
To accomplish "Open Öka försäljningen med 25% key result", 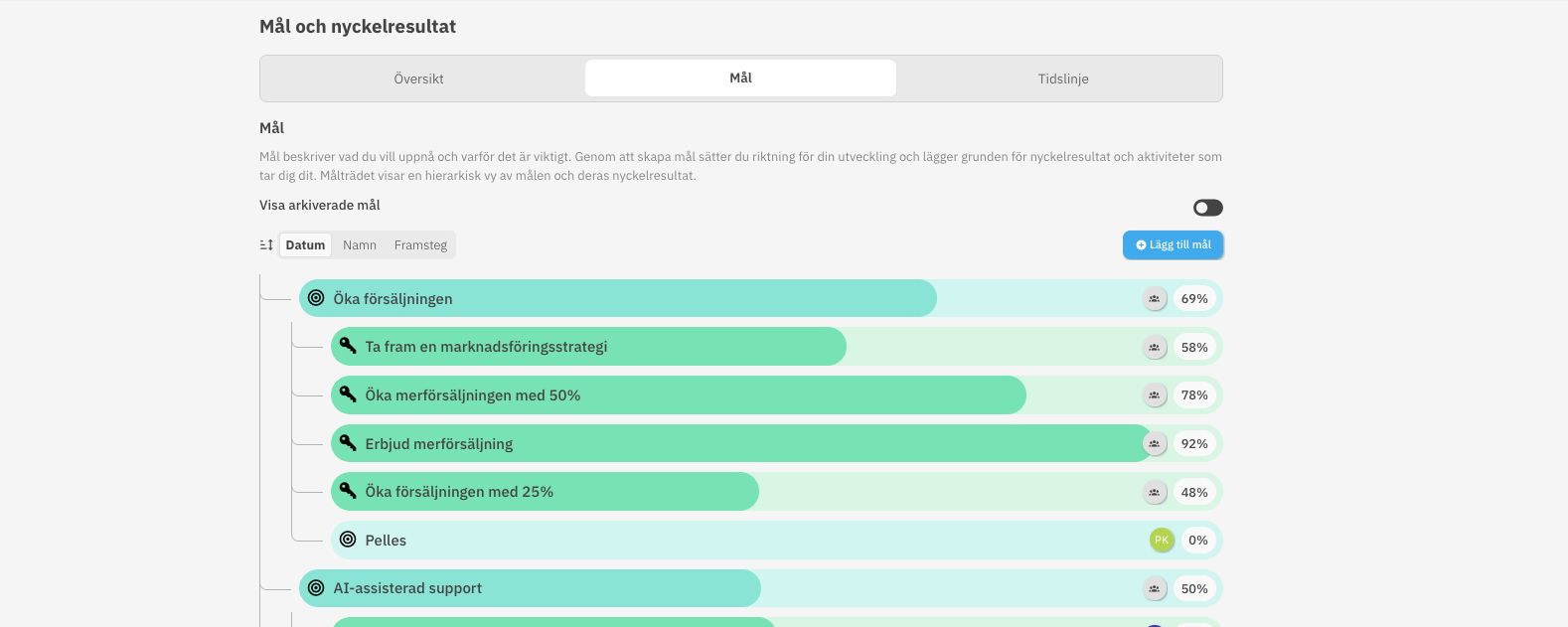I will click(459, 492).
